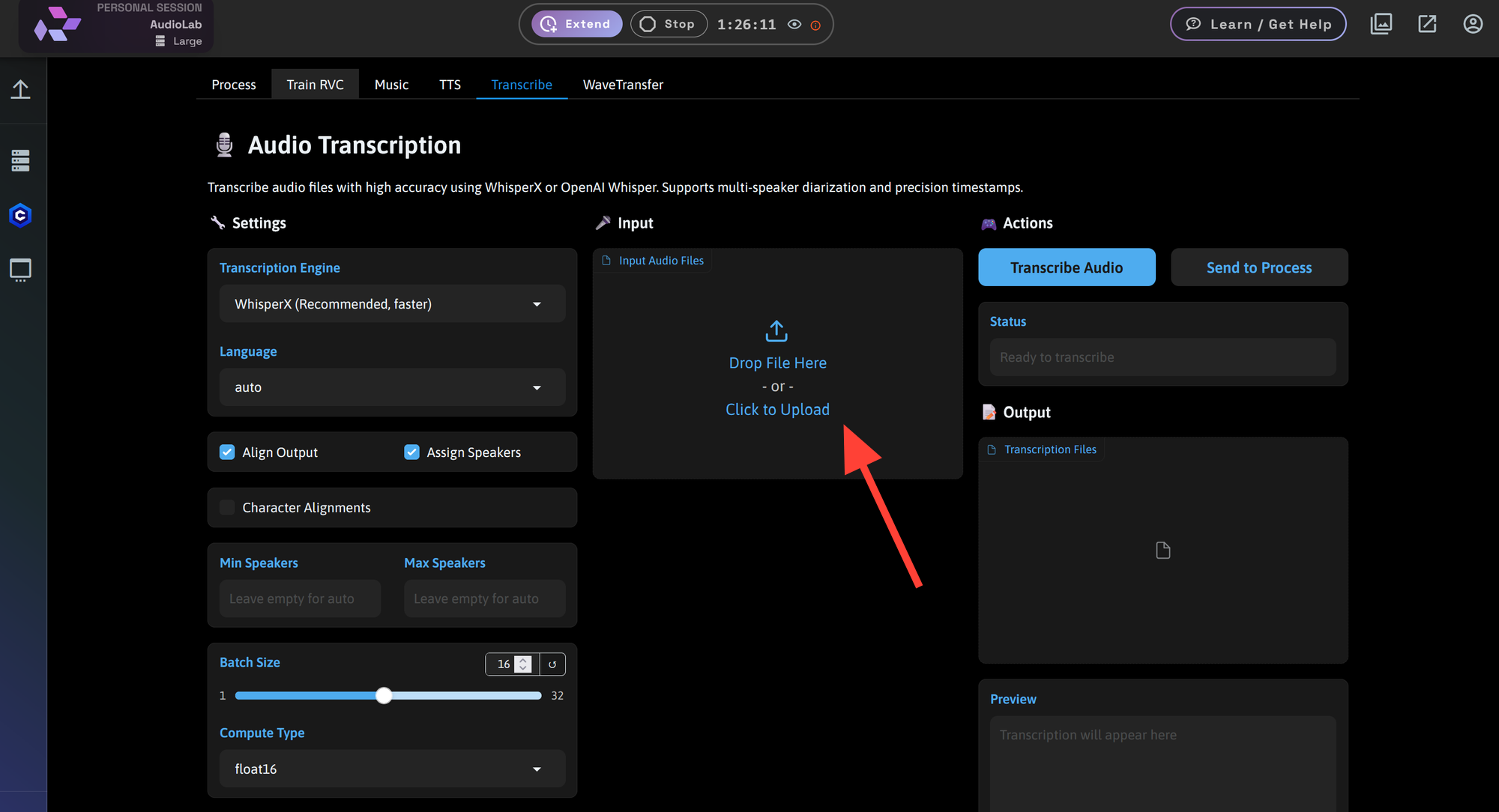The height and width of the screenshot is (812, 1499).
Task: Click the open-in-new-window icon
Action: pyautogui.click(x=1427, y=24)
